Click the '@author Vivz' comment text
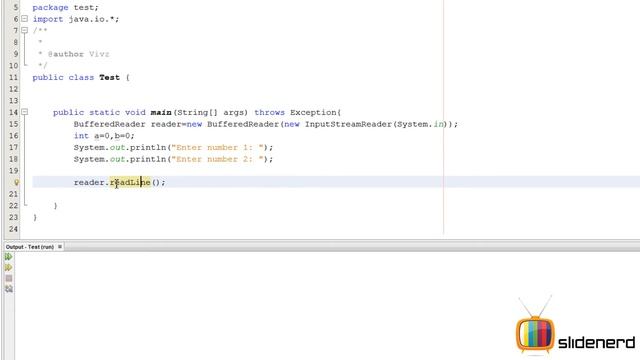Screen dimensions: 640x360 (78, 54)
